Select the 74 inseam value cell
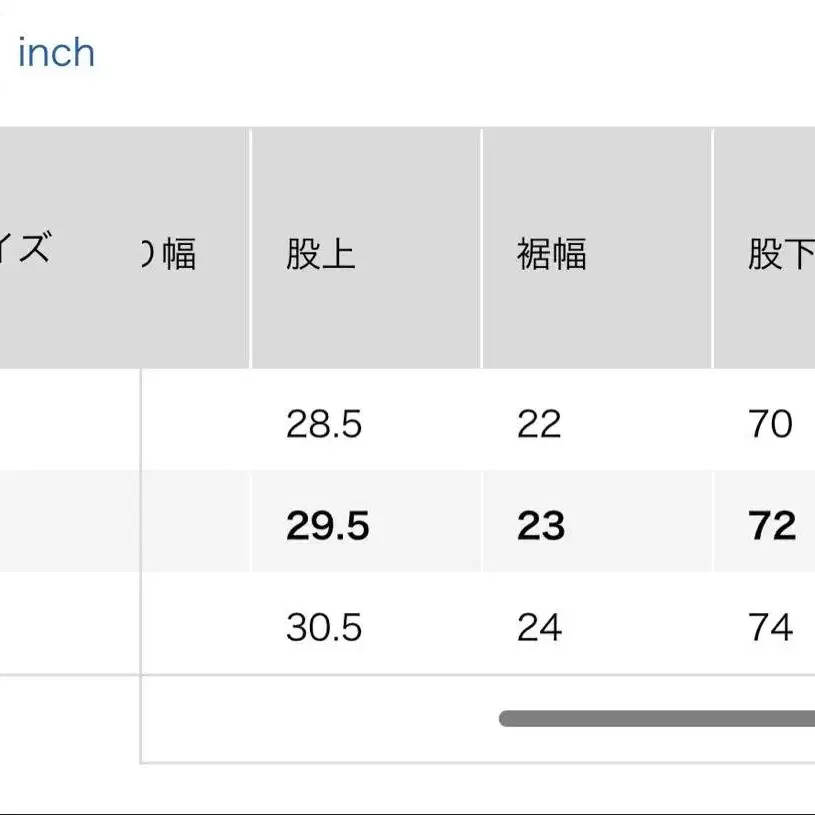Viewport: 815px width, 815px height. [770, 628]
